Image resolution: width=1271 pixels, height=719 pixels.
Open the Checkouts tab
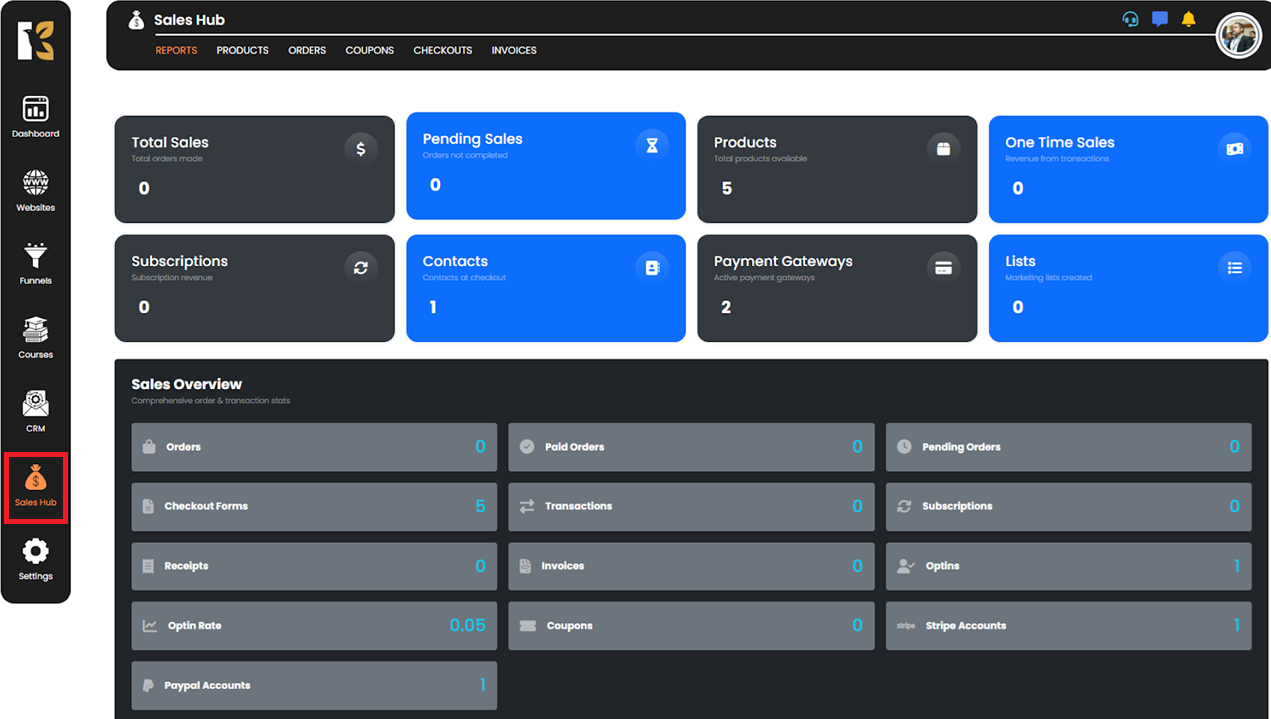pyautogui.click(x=442, y=50)
